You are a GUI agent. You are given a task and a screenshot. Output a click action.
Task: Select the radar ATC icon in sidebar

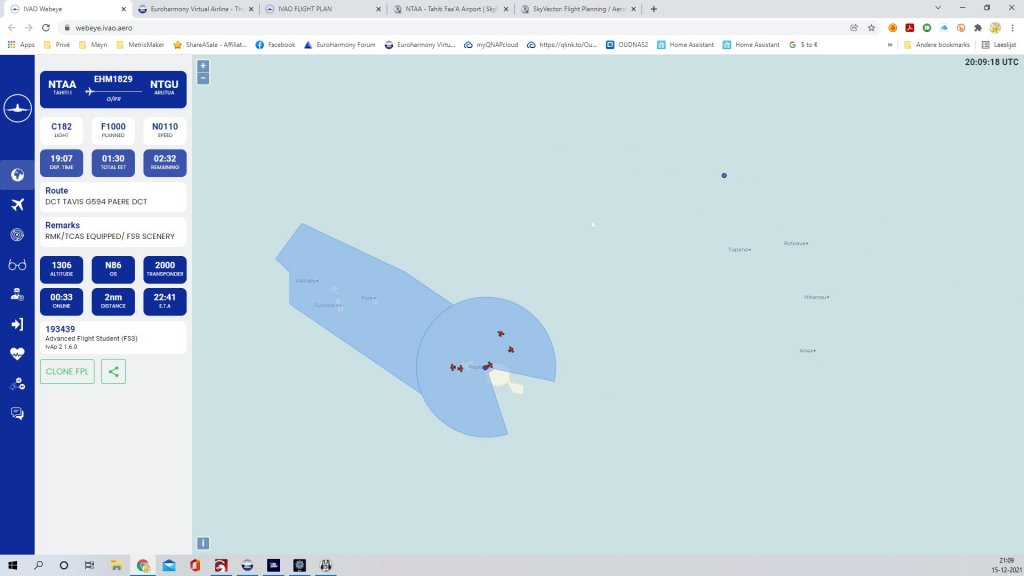tap(17, 235)
